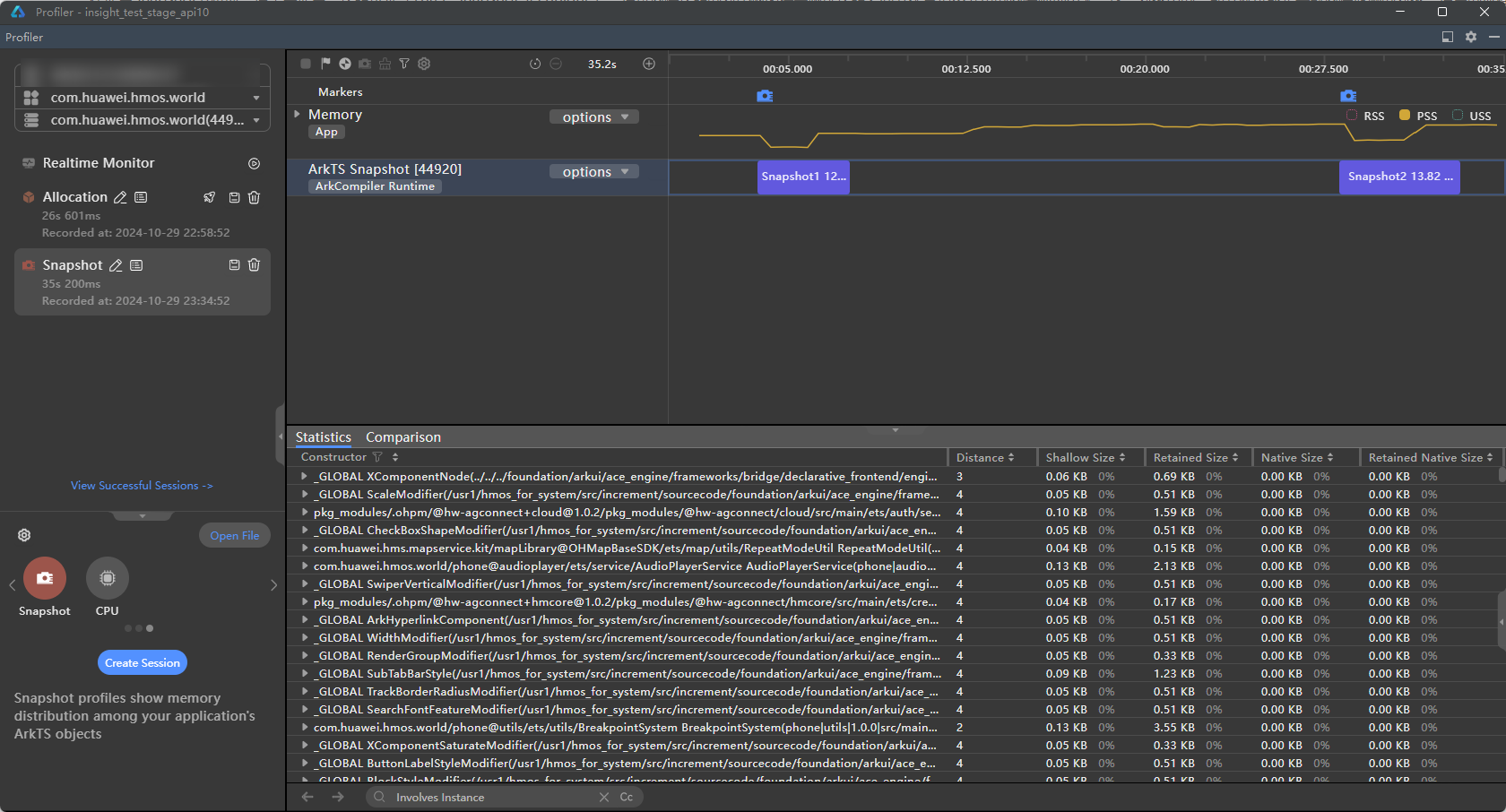Select the Statistics tab
Screen dimensions: 1506x812
(323, 437)
